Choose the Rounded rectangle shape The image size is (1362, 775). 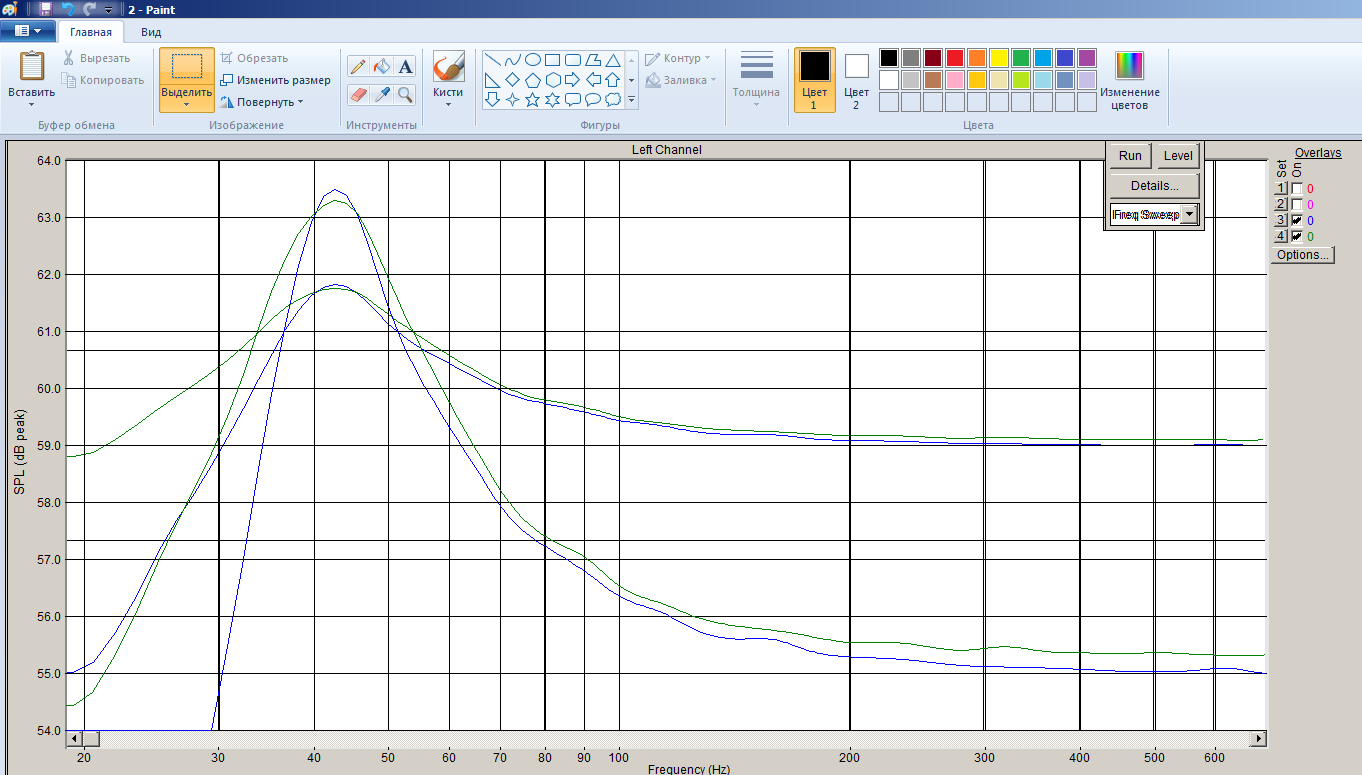point(572,60)
